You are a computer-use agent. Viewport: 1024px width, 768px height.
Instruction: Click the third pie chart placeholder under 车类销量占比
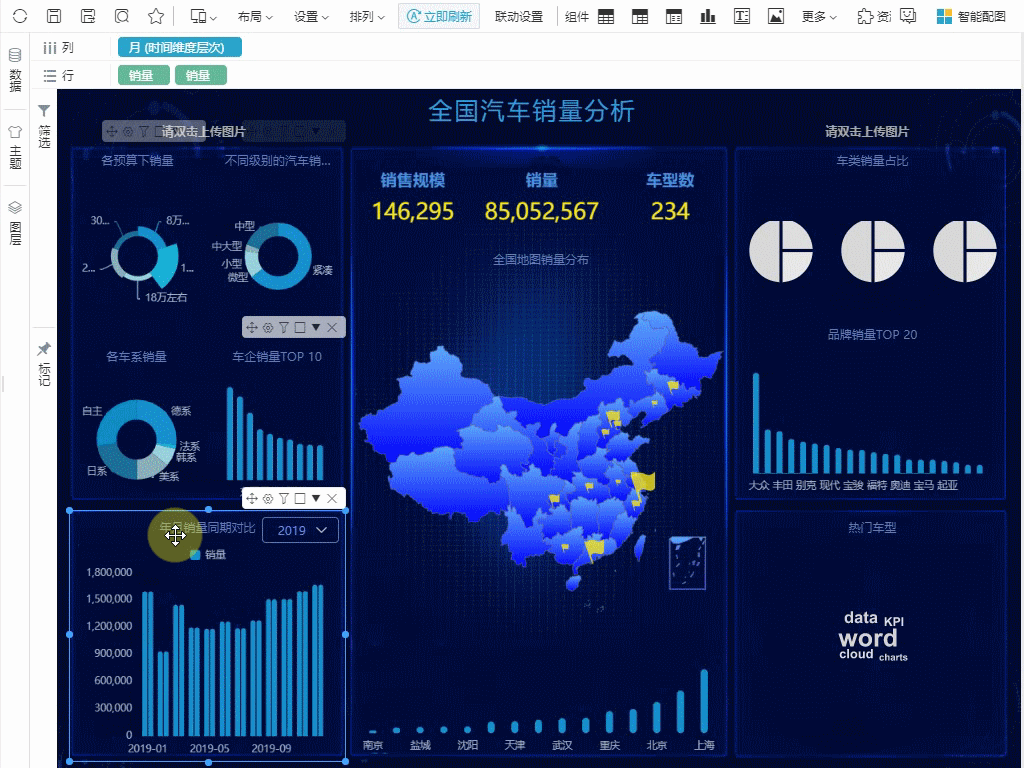pos(965,251)
